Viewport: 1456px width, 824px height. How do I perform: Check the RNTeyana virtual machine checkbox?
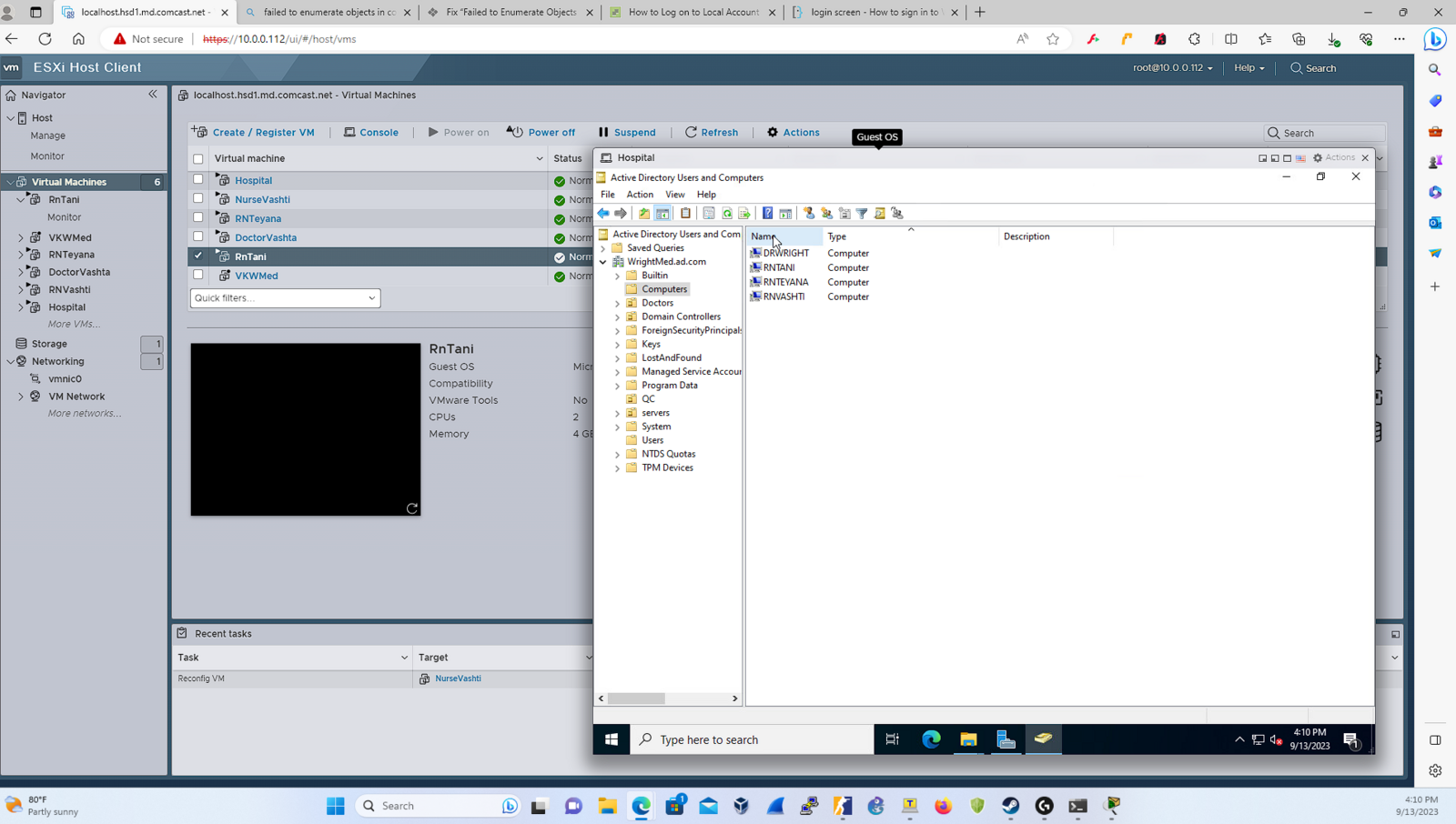(x=198, y=218)
